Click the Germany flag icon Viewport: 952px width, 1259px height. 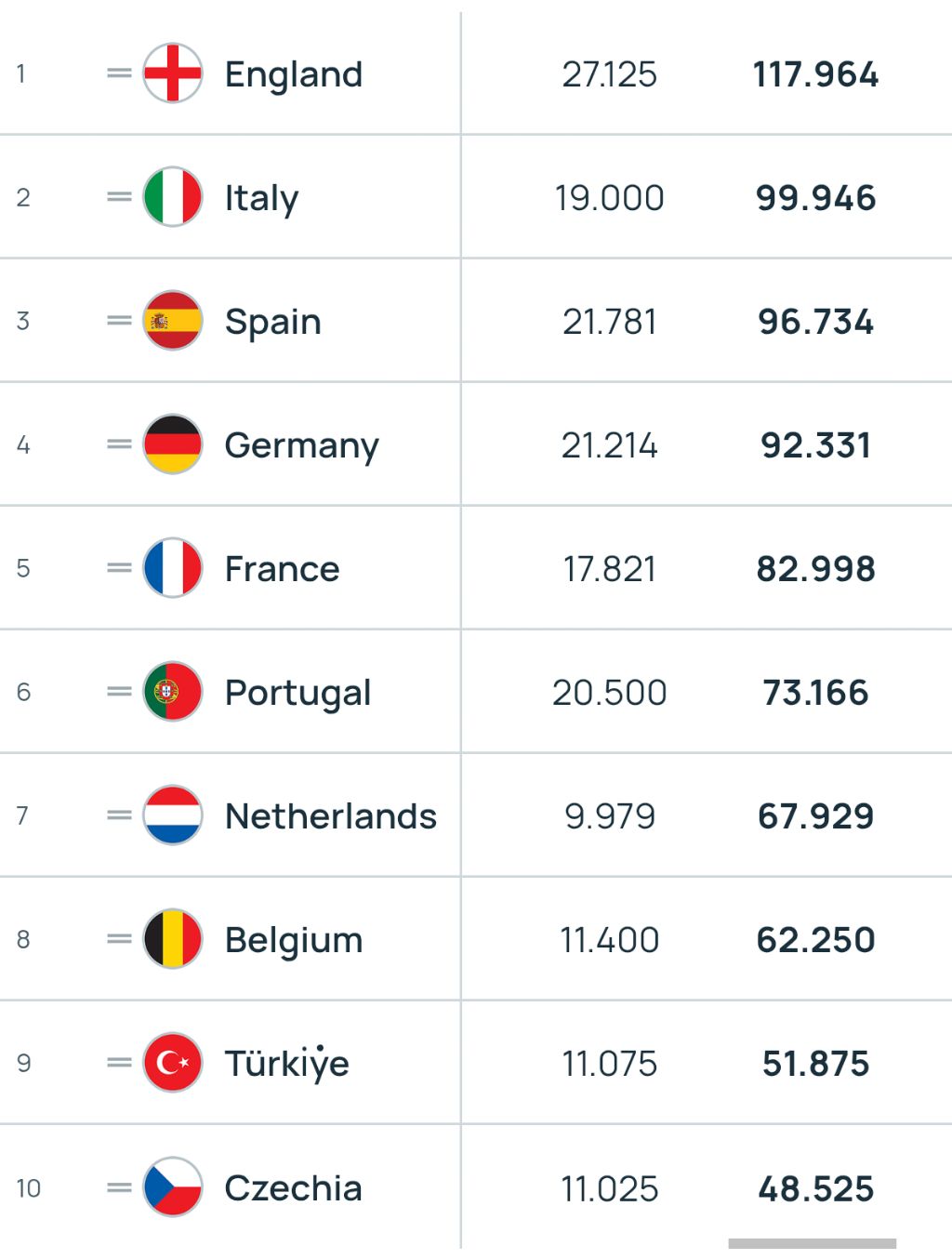[173, 444]
